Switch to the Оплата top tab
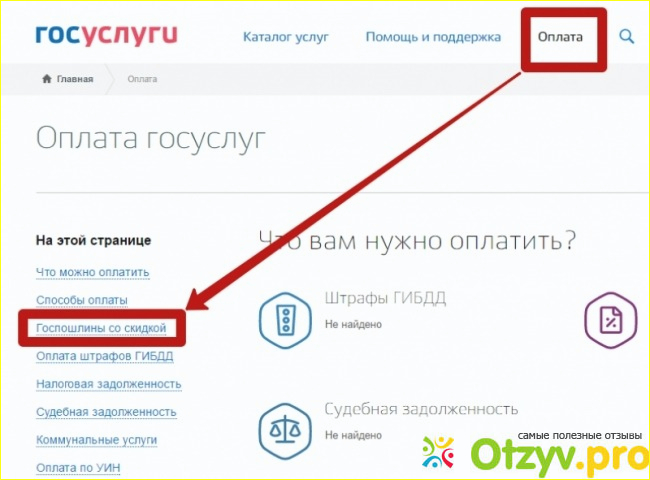 pyautogui.click(x=560, y=37)
